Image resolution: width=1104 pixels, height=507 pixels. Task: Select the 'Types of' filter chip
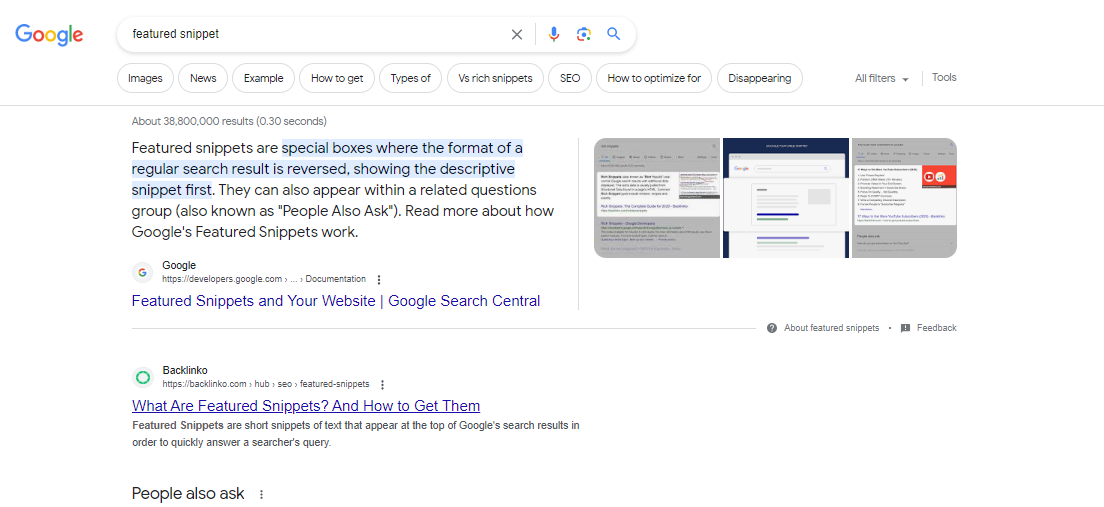coord(410,78)
